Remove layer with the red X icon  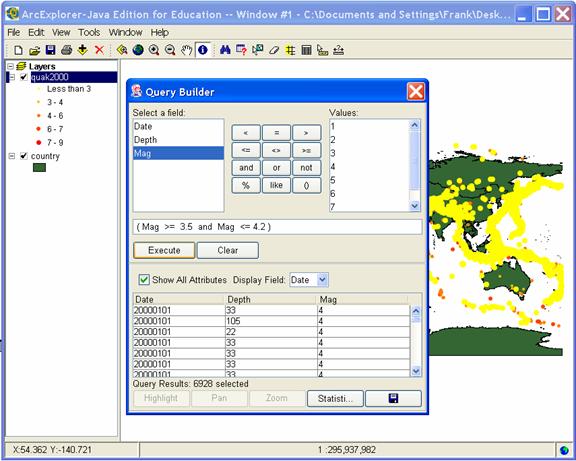(99, 50)
